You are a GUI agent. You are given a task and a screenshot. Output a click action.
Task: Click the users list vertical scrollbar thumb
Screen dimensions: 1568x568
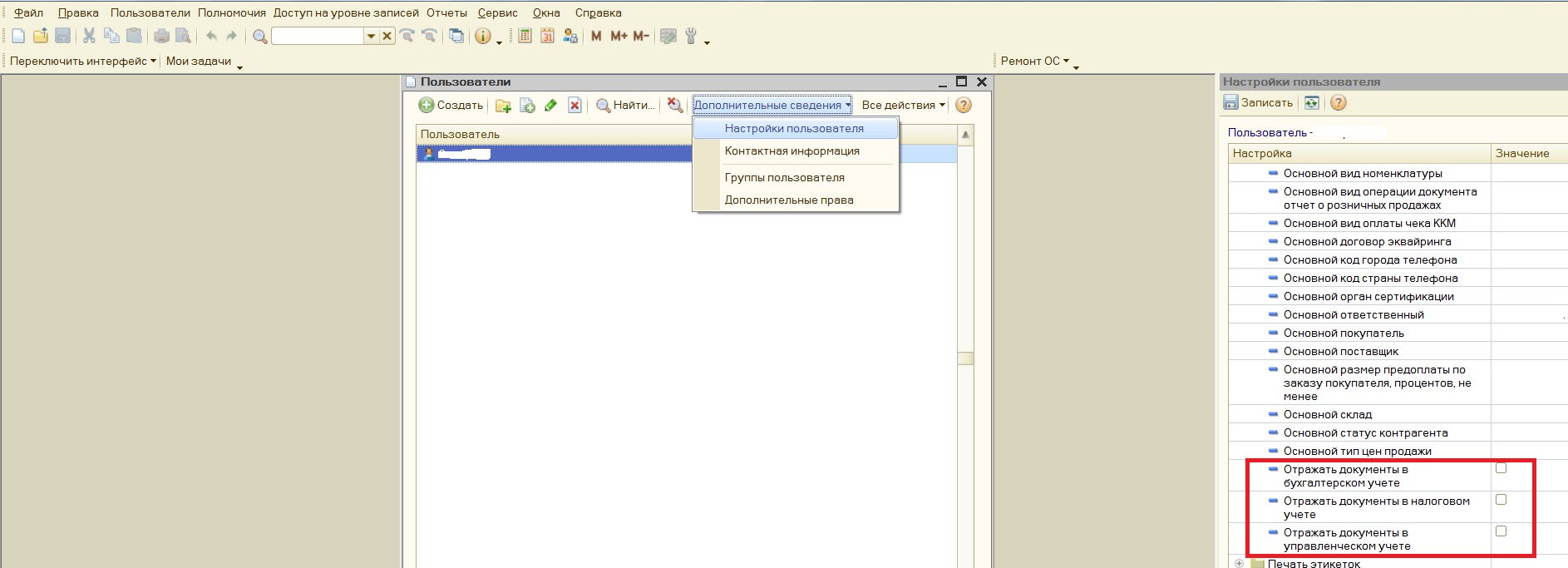click(x=965, y=358)
